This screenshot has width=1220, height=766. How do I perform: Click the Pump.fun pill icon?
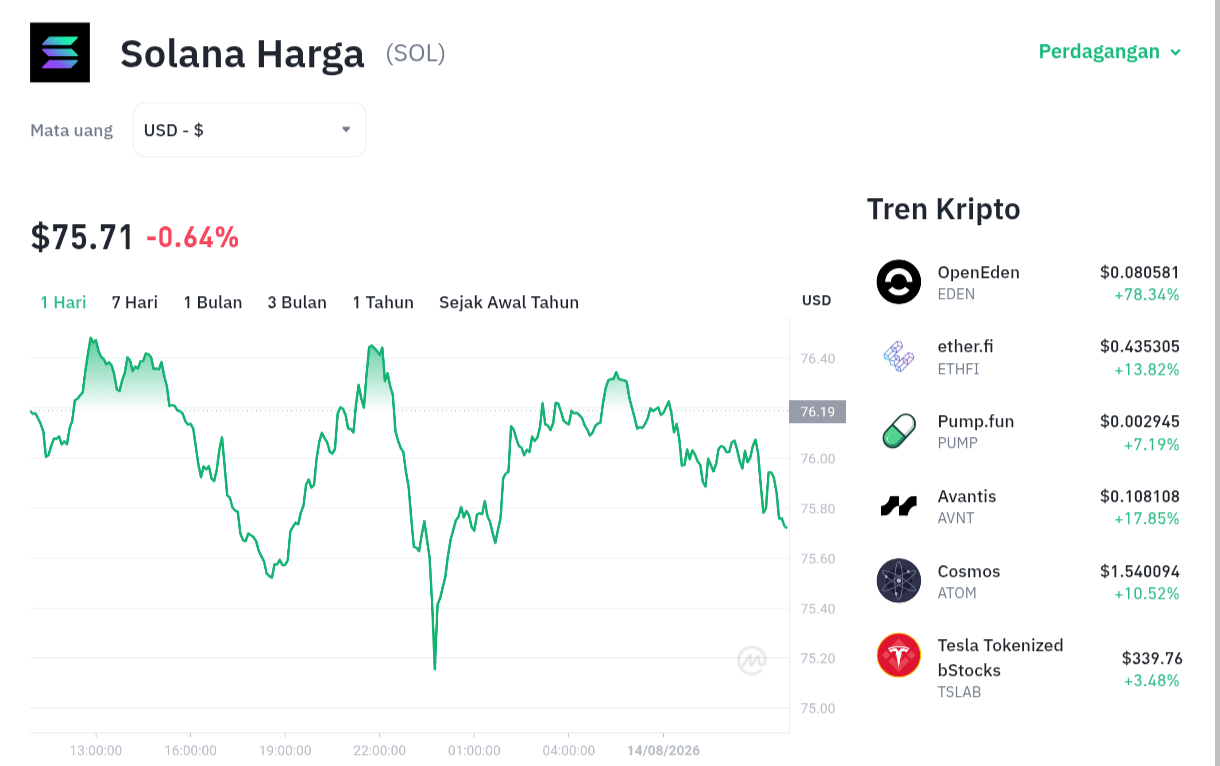click(898, 431)
